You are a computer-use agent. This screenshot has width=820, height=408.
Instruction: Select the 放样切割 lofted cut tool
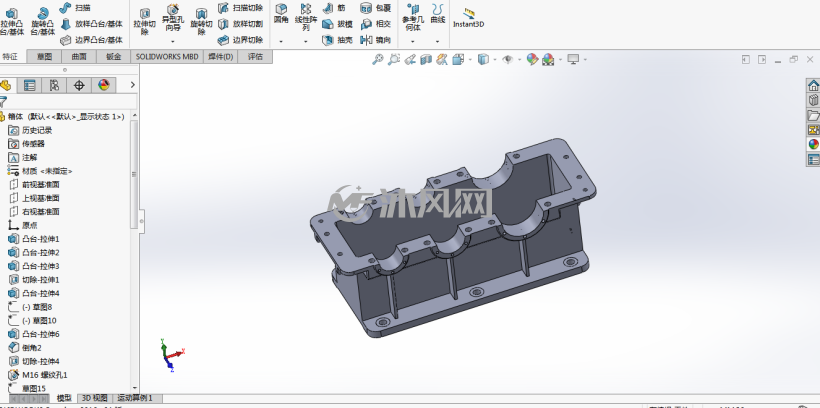(241, 24)
